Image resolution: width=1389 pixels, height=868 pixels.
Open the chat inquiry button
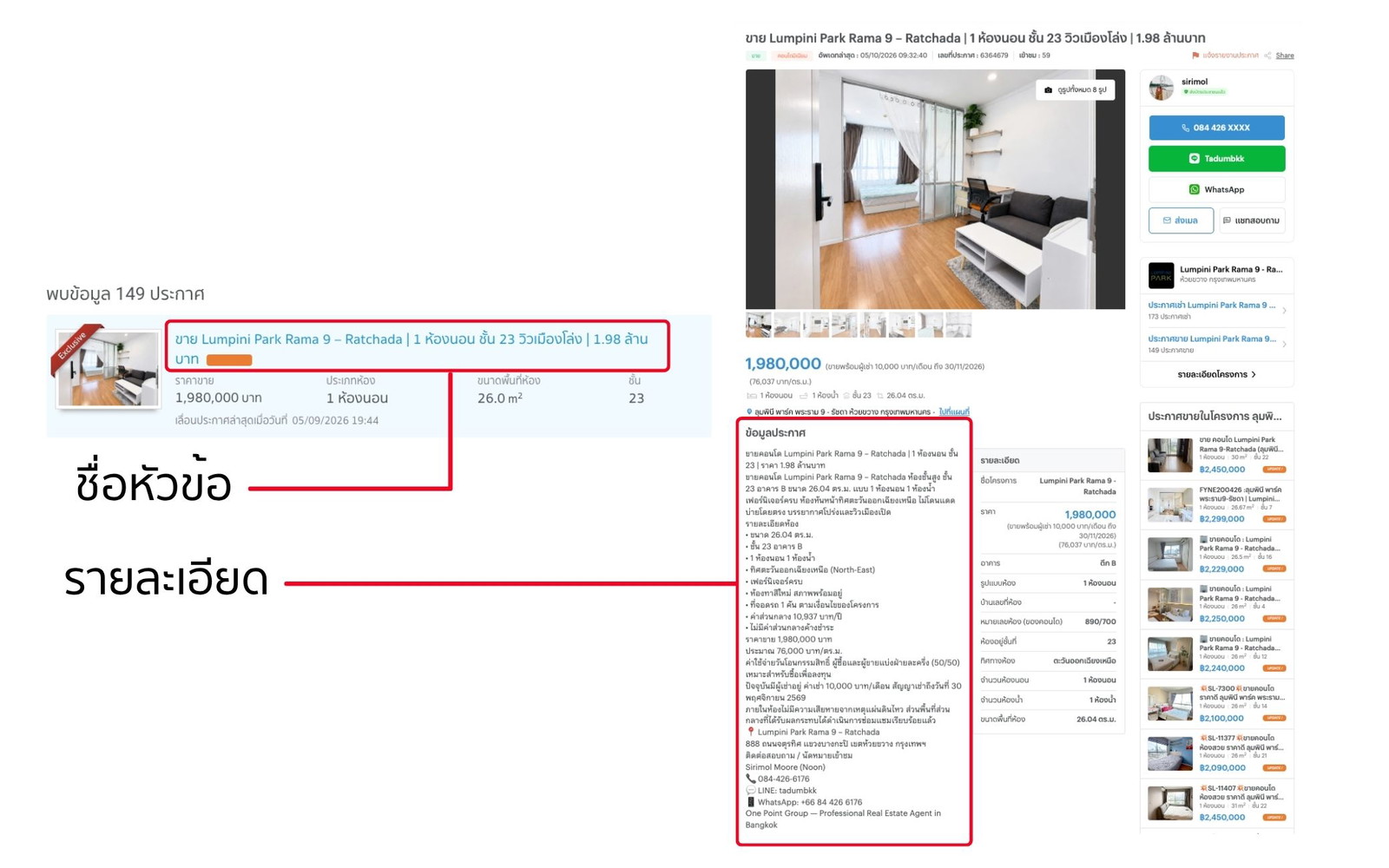(x=1252, y=220)
